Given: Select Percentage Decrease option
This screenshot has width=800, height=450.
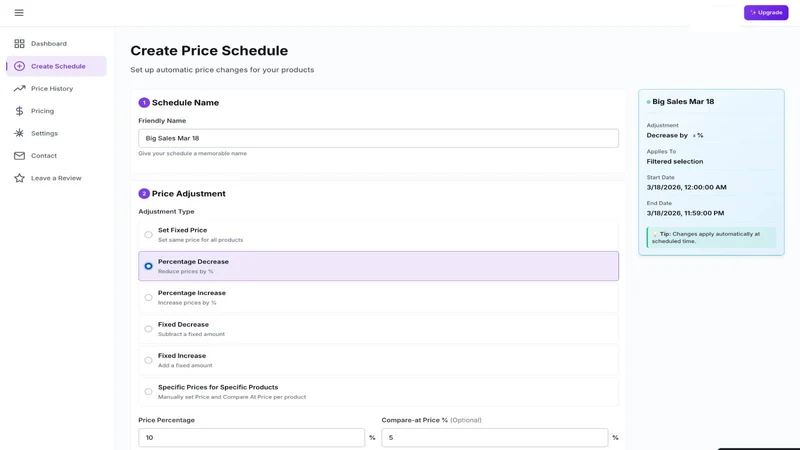Looking at the screenshot, I should click(379, 266).
